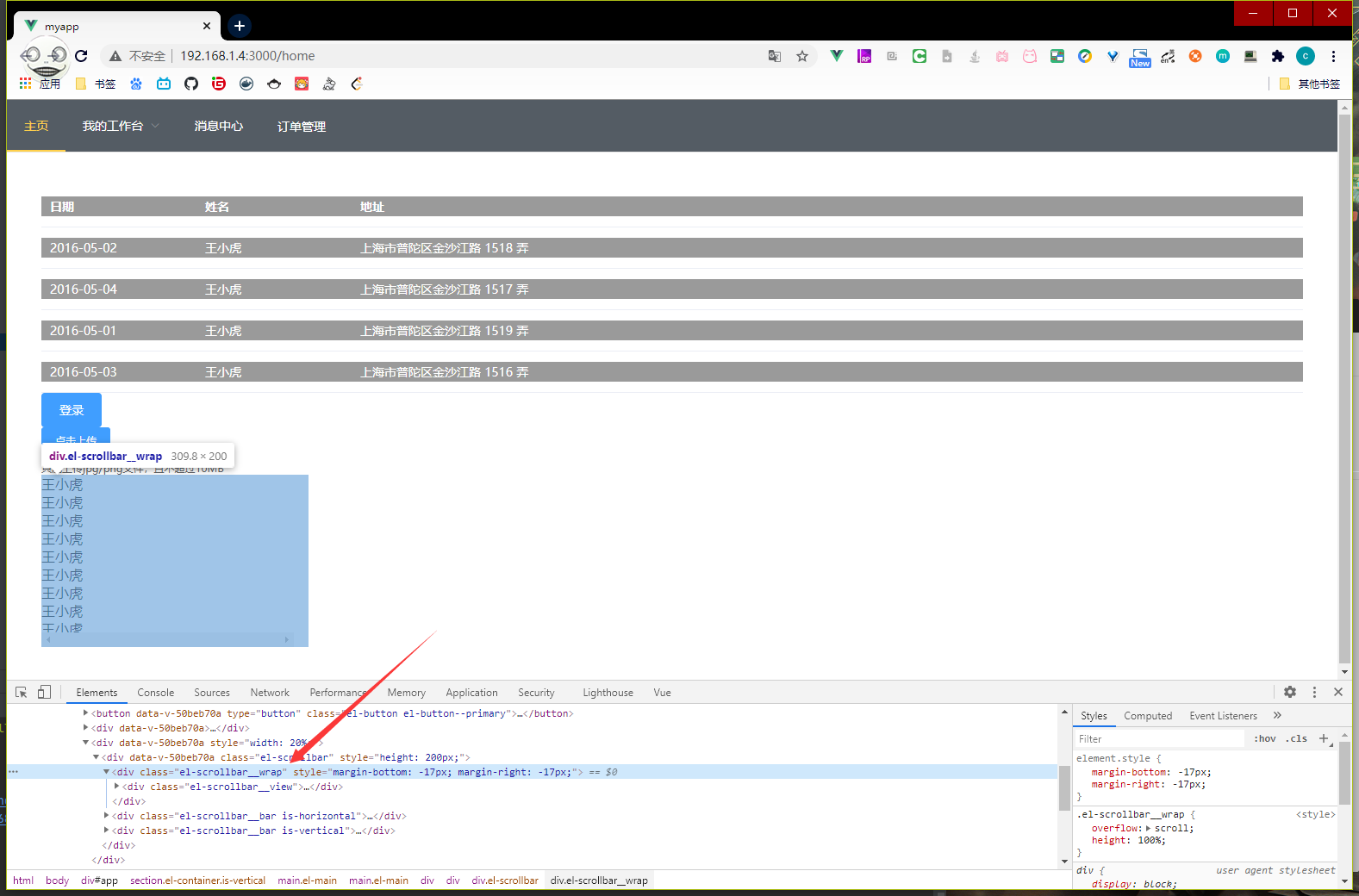The height and width of the screenshot is (896, 1359).
Task: Click the horizontal scrollbar in name list
Action: pos(168,640)
